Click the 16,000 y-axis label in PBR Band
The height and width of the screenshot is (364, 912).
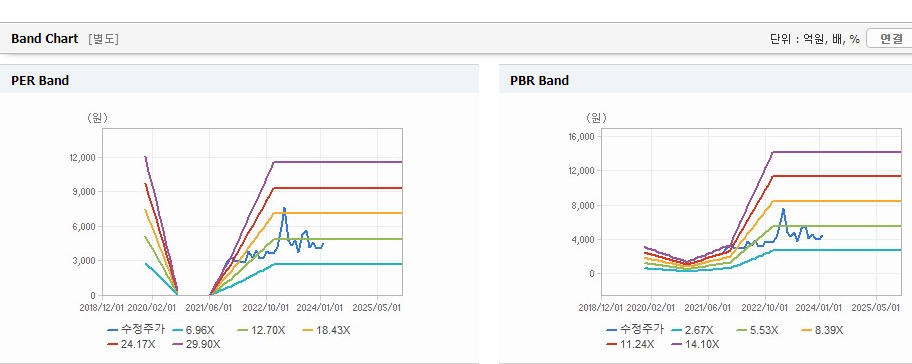pyautogui.click(x=582, y=137)
